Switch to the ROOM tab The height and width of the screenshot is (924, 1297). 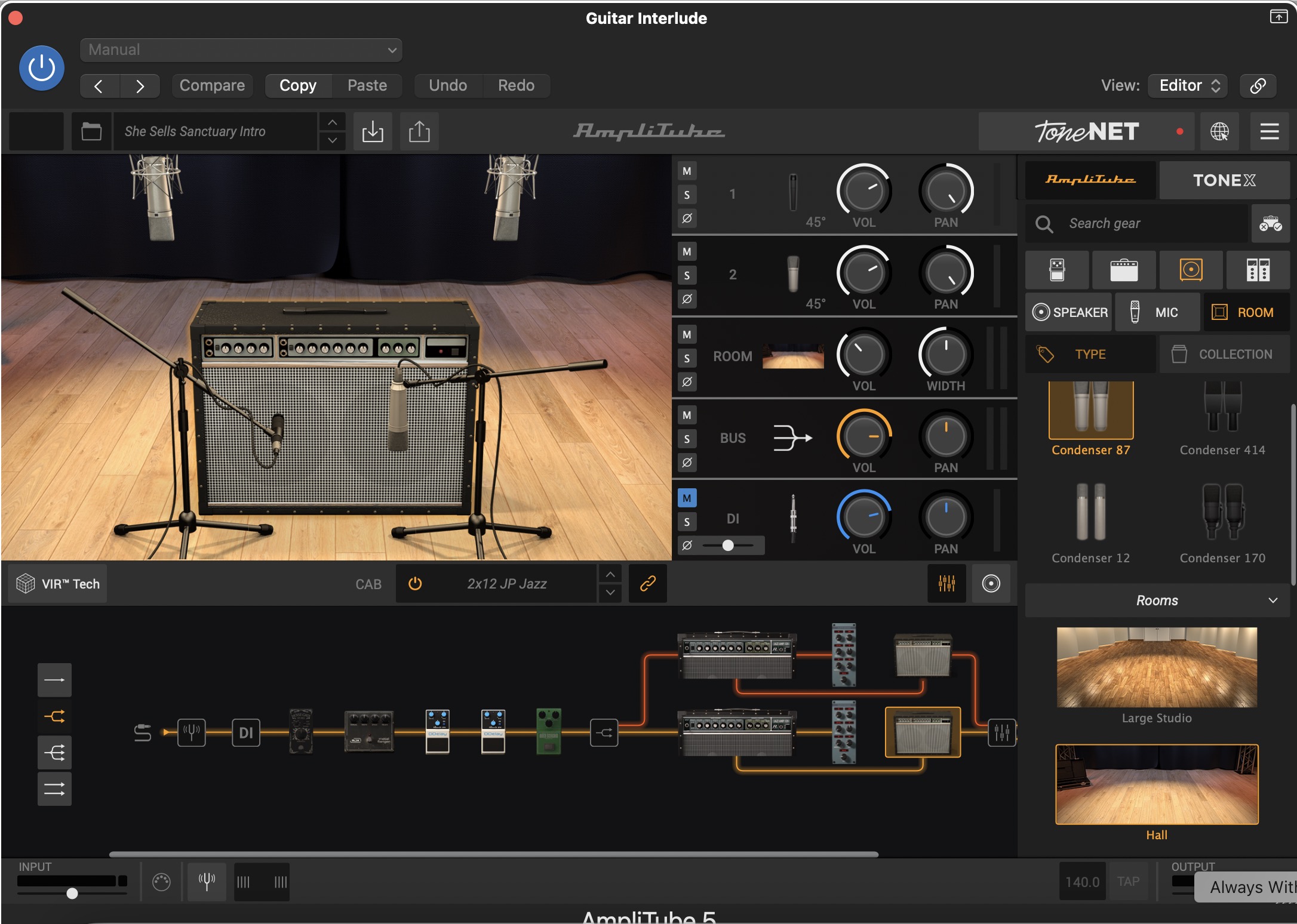[x=1247, y=312]
